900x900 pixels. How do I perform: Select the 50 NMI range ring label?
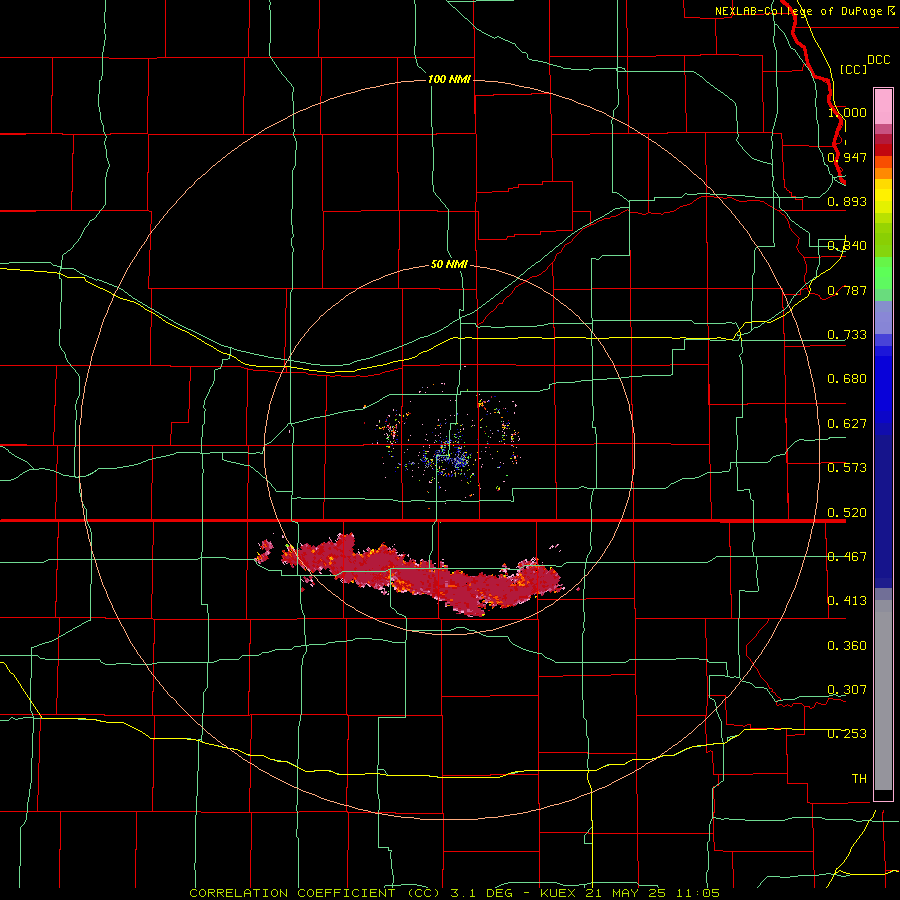coord(449,264)
